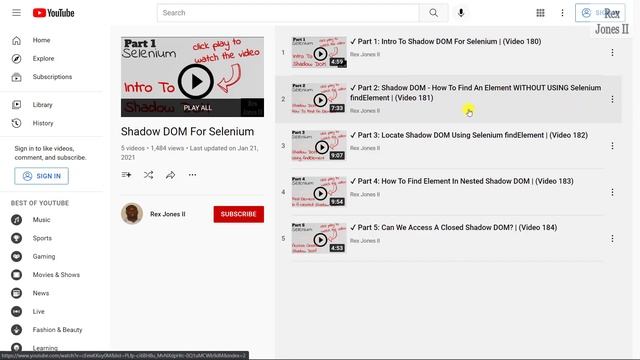Click the sidebar SIGN IN button
This screenshot has height=360, width=640.
coord(42,176)
